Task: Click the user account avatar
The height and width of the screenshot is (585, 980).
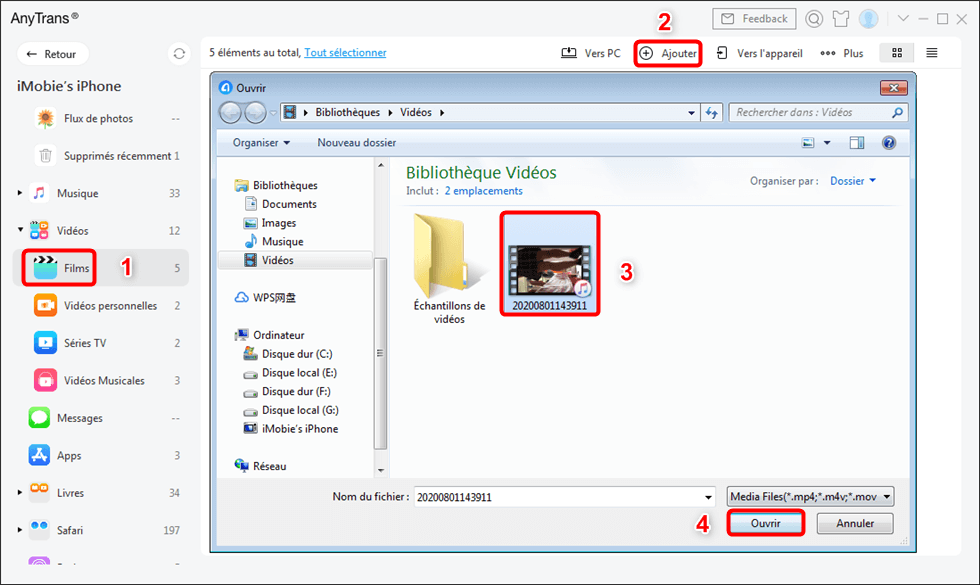Action: (868, 19)
